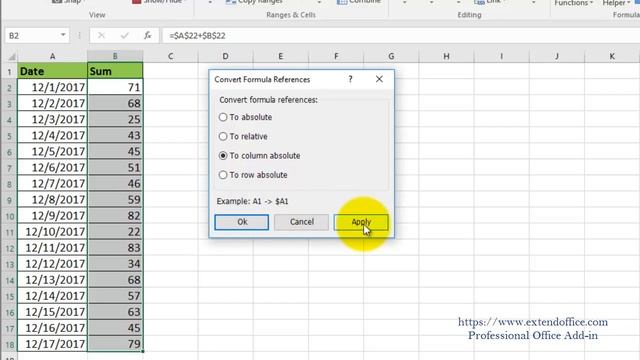This screenshot has height=360, width=640.
Task: Click the formula bar Cancel X icon
Action: click(x=101, y=36)
